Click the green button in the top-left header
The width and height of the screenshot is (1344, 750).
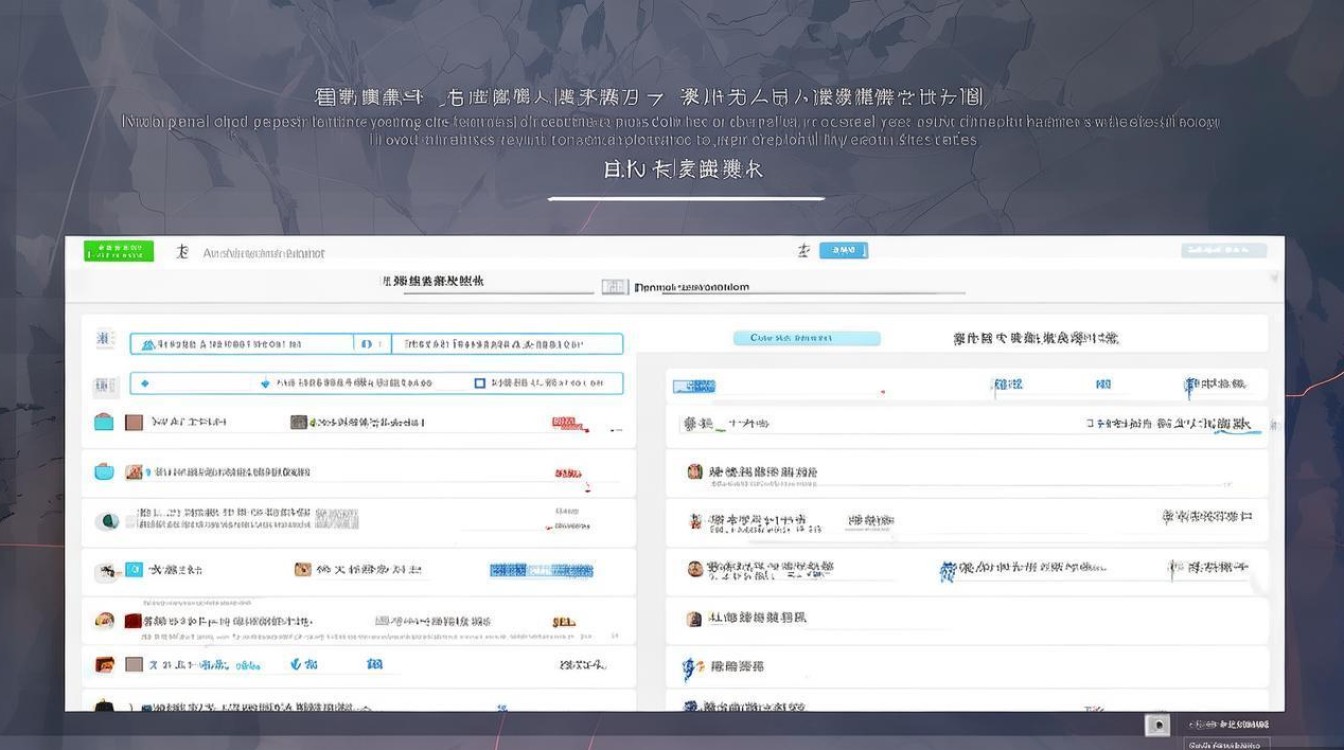(119, 251)
